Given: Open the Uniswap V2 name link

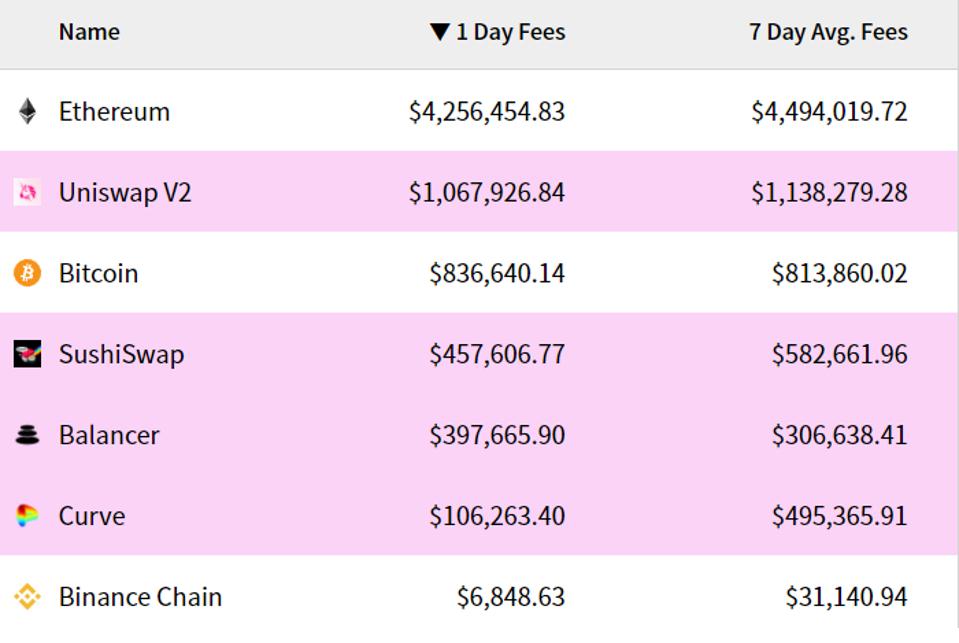Looking at the screenshot, I should [x=125, y=192].
